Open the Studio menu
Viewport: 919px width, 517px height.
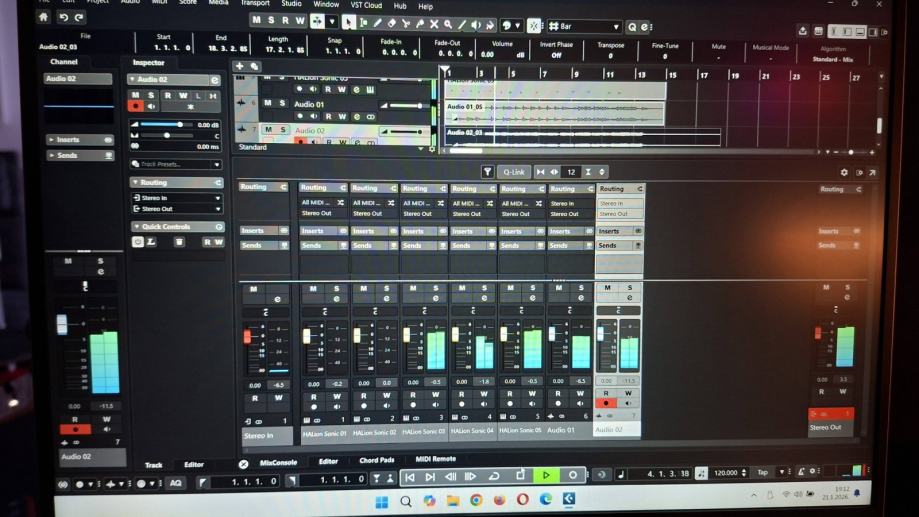point(291,4)
